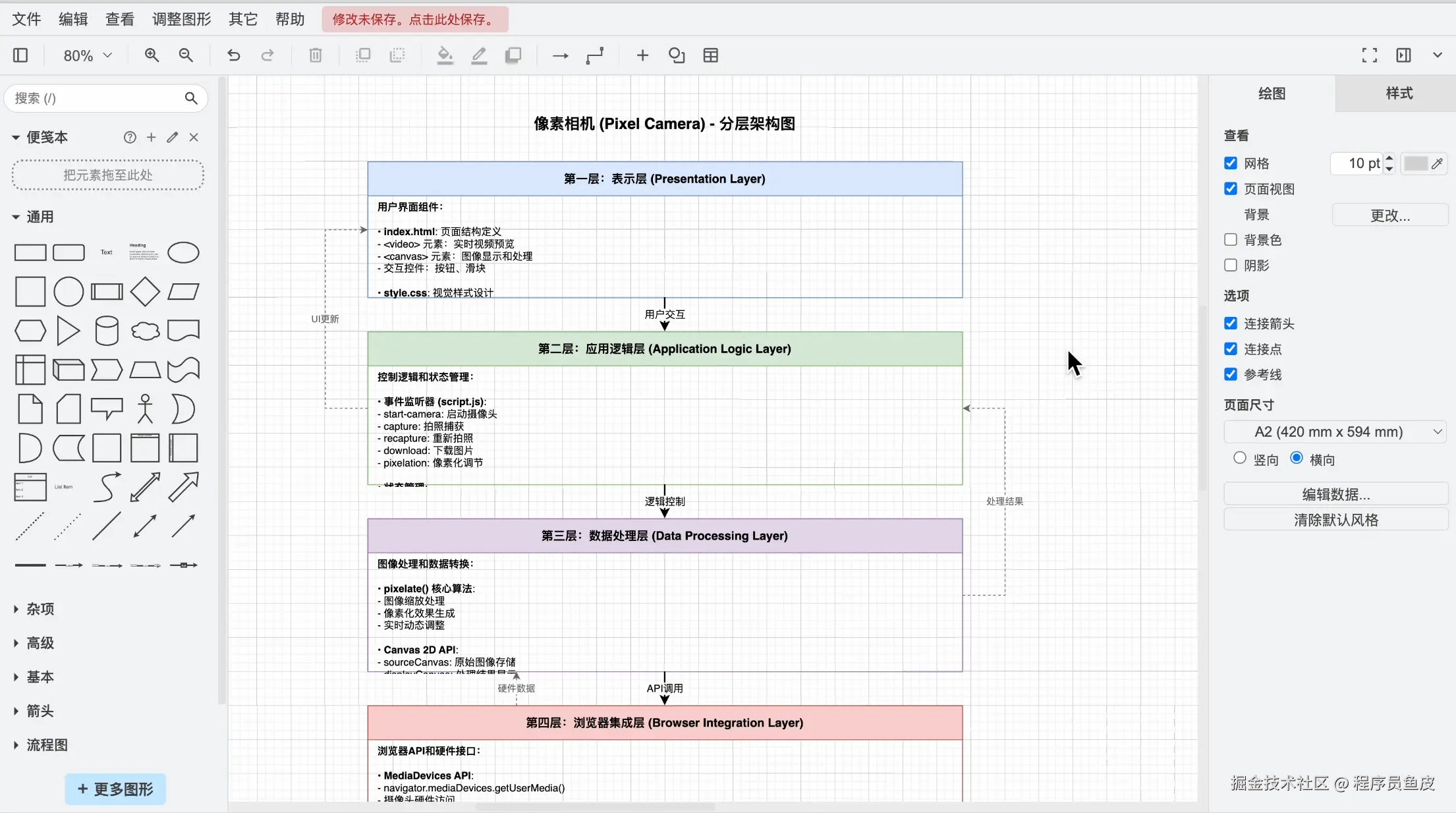Click the insert table icon
Viewport: 1456px width, 813px height.
pyautogui.click(x=710, y=55)
